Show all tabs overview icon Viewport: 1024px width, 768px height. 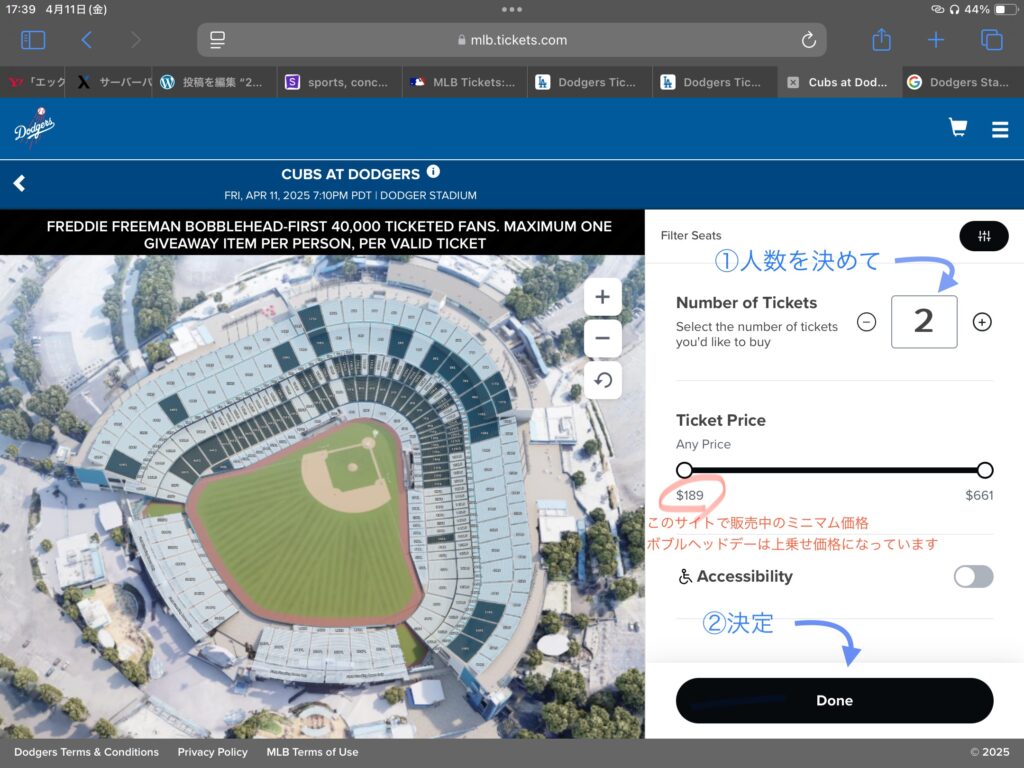991,40
